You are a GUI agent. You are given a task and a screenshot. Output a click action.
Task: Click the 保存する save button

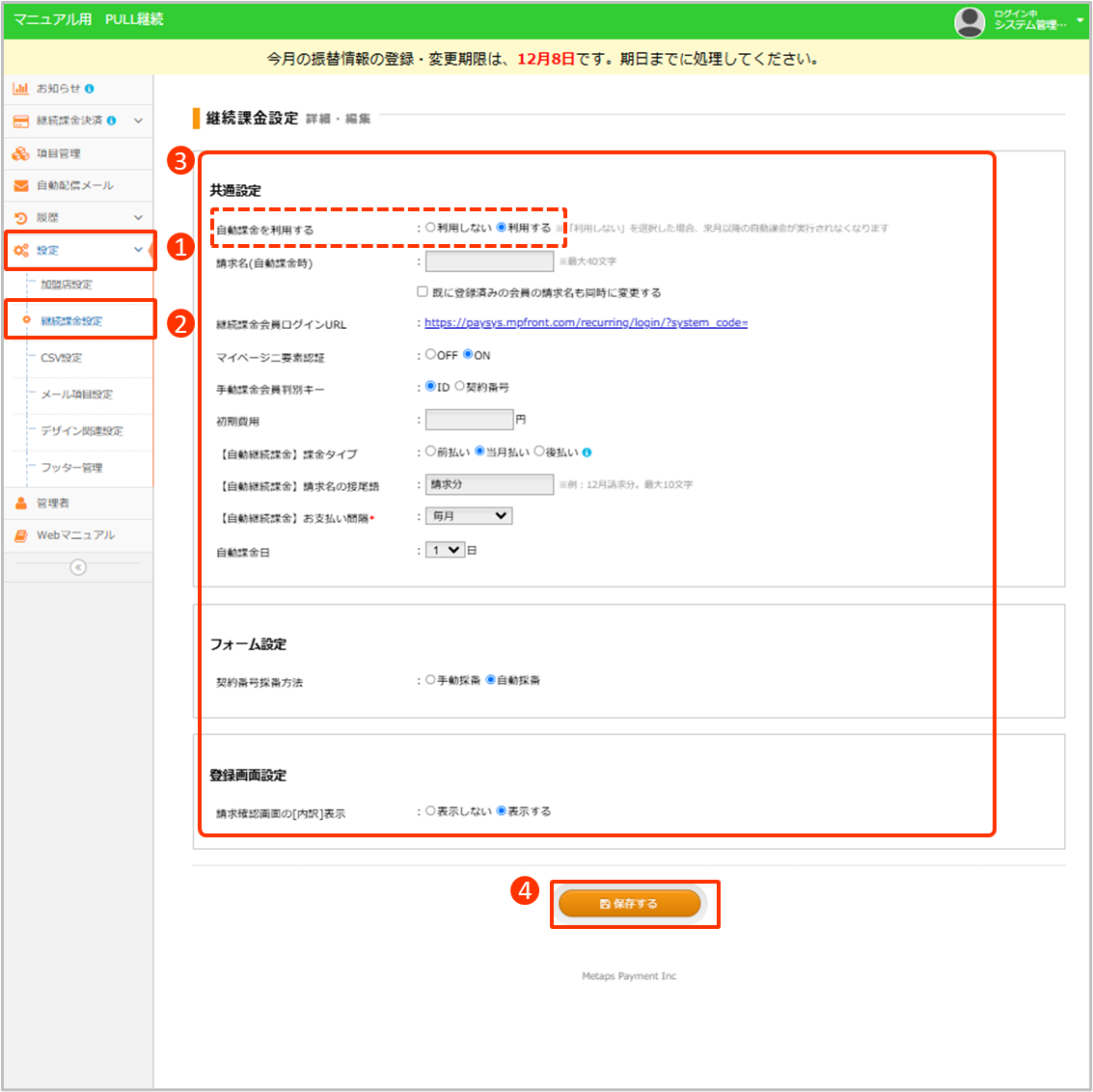coord(630,904)
